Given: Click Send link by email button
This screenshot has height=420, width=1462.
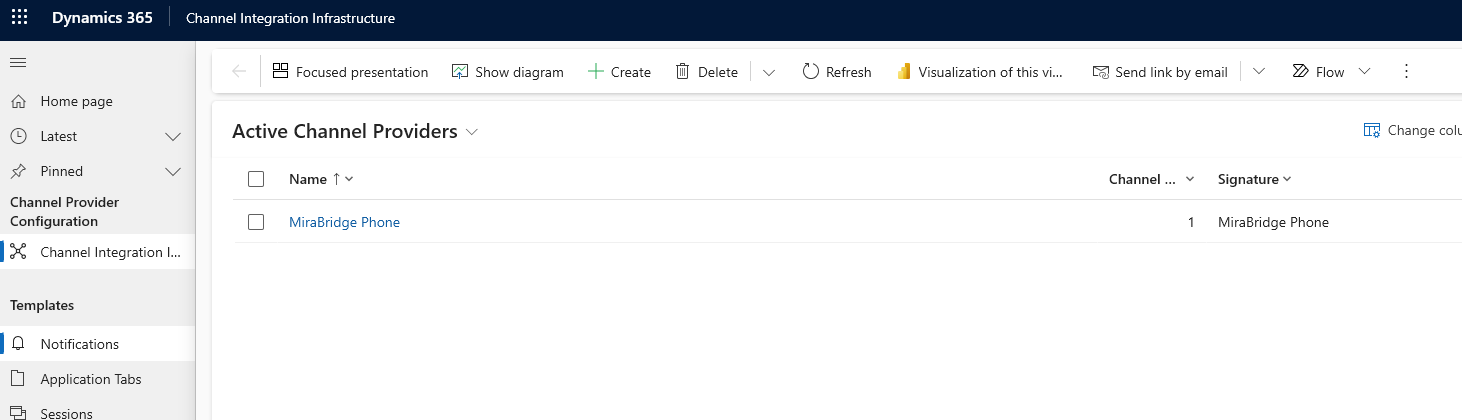Looking at the screenshot, I should [x=1160, y=71].
